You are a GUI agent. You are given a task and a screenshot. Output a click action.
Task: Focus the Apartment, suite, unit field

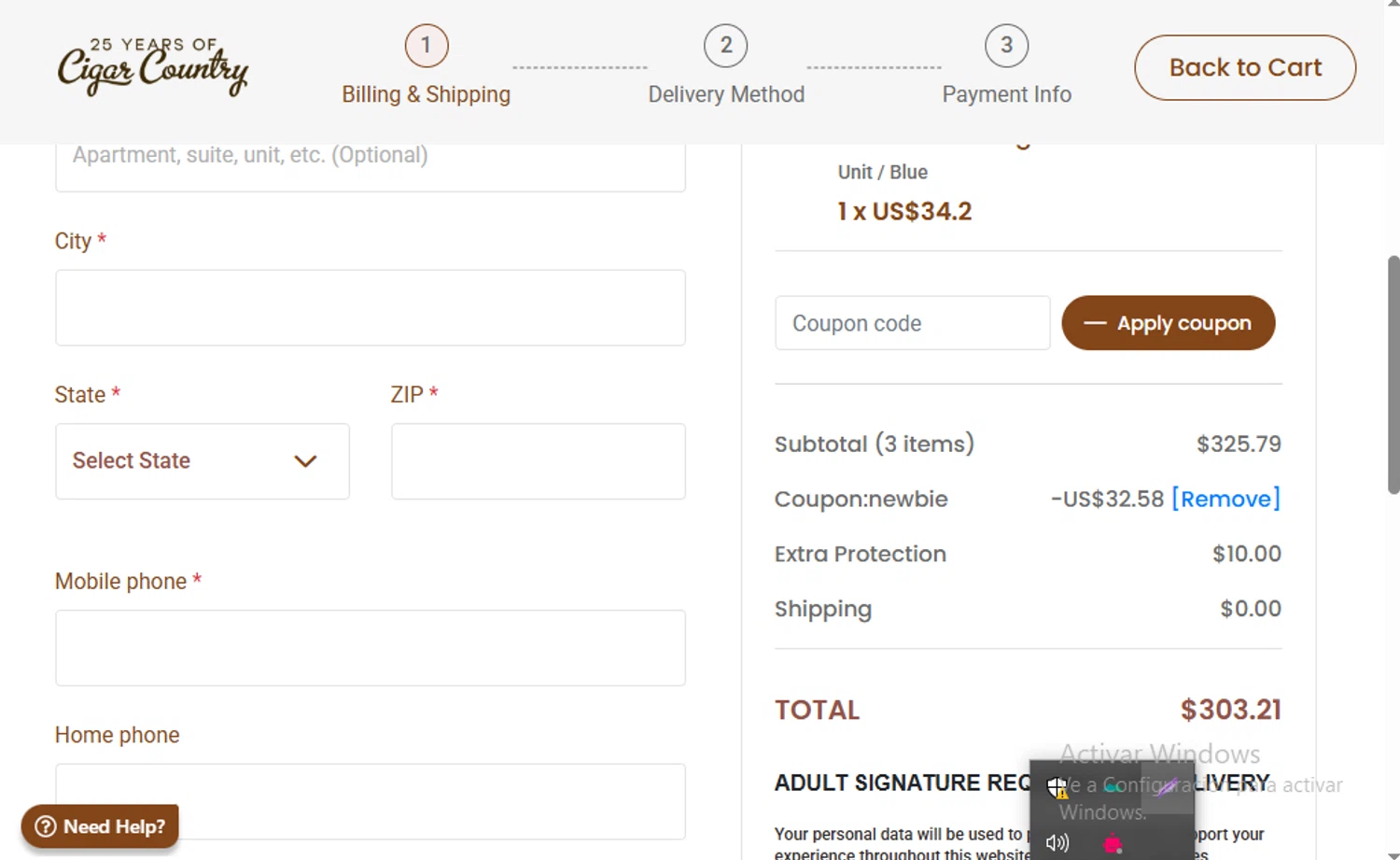371,166
